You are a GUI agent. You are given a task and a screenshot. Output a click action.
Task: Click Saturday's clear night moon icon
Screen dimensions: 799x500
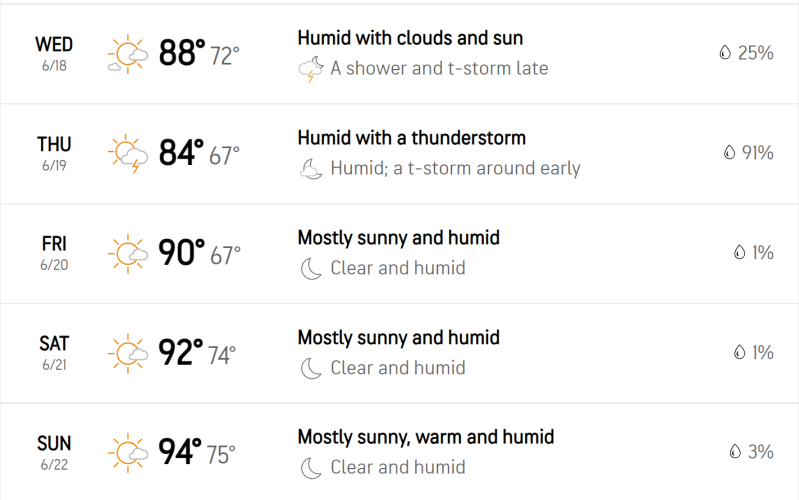pos(311,369)
